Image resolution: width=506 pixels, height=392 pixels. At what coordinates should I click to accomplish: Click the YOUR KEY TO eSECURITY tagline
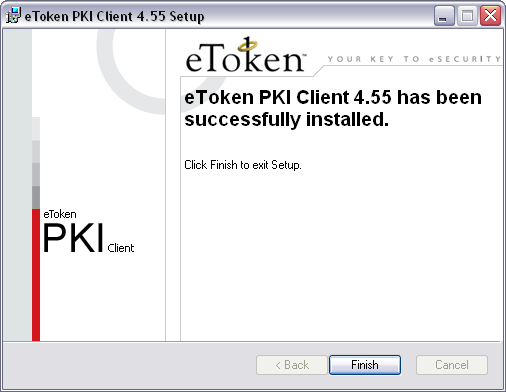click(414, 59)
